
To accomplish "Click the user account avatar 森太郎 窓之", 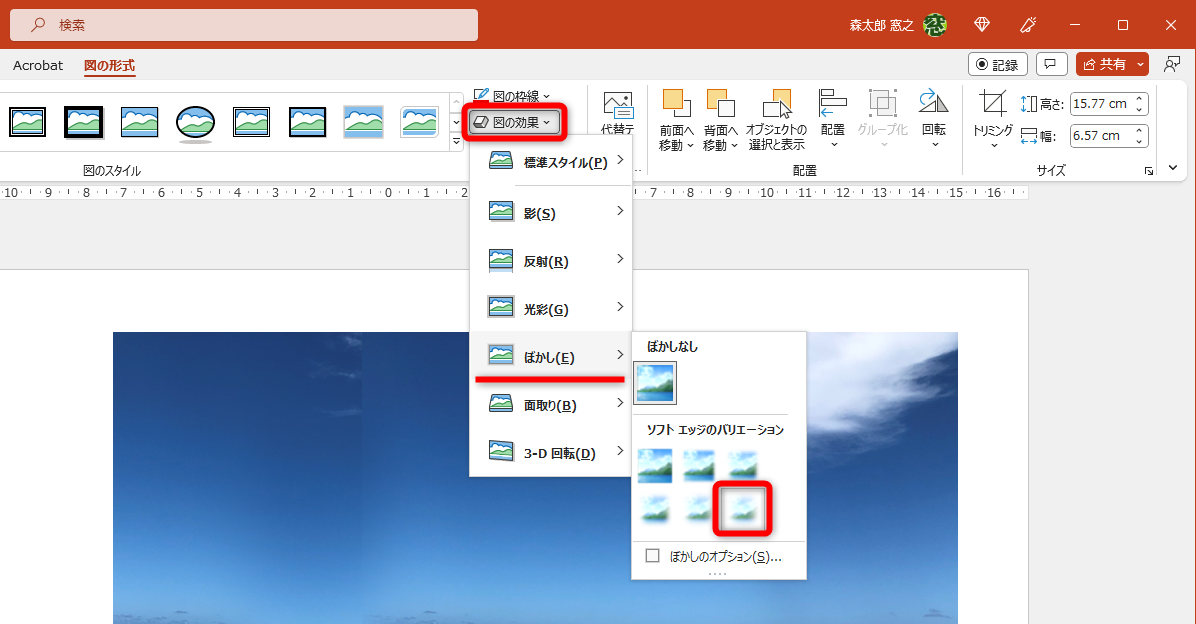I will coord(934,25).
